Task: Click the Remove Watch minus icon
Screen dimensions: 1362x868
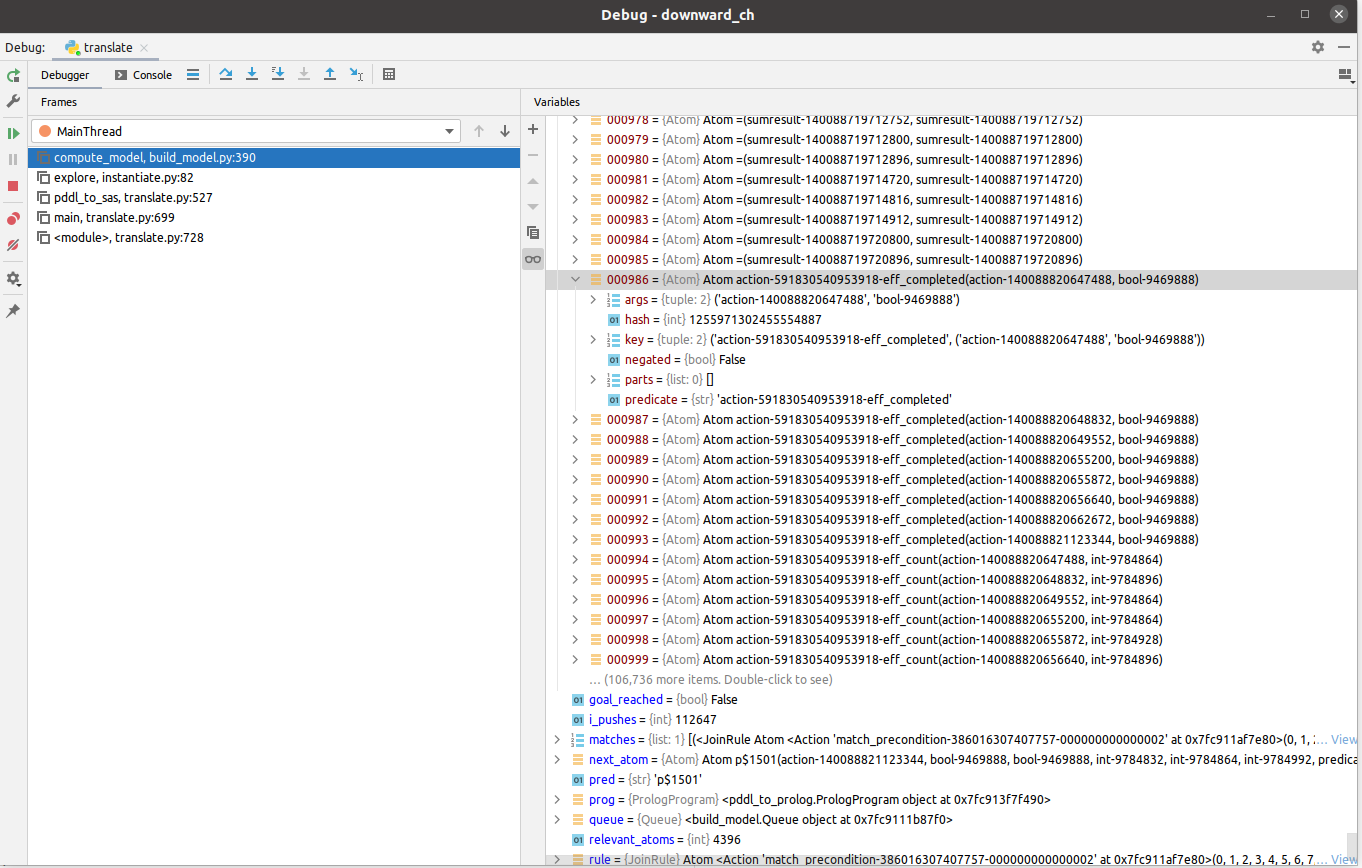Action: click(533, 155)
